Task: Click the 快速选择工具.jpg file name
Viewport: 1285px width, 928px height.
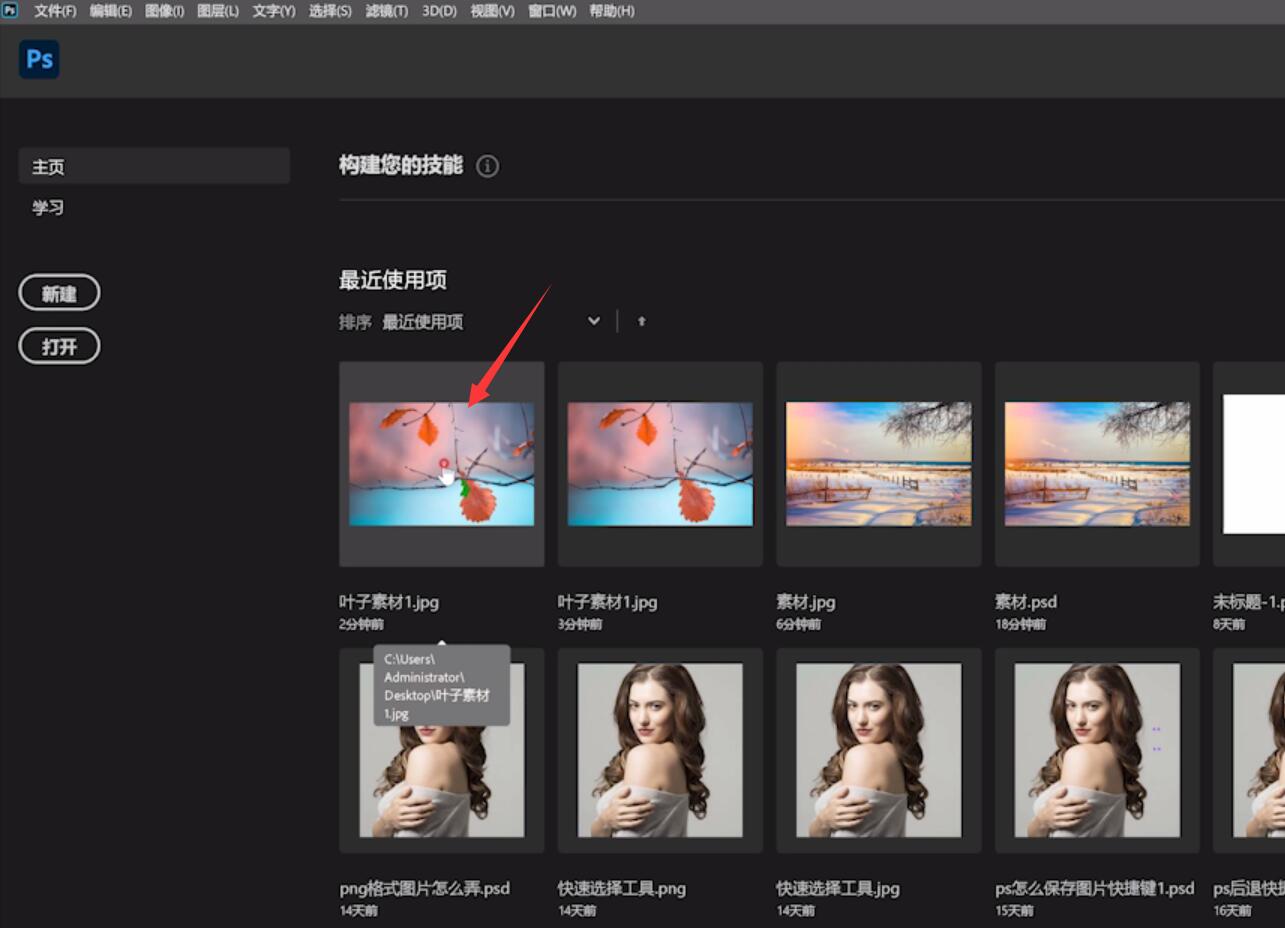Action: tap(838, 888)
